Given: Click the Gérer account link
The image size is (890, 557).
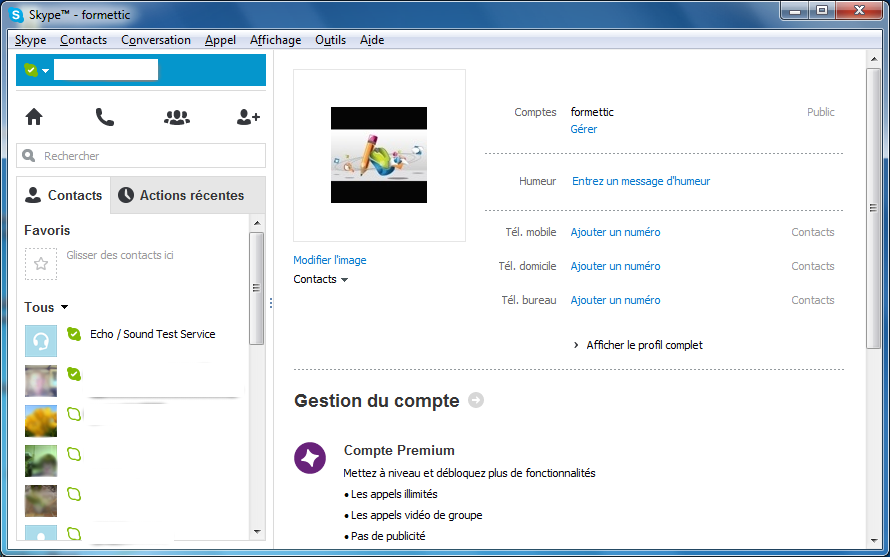Looking at the screenshot, I should point(583,129).
